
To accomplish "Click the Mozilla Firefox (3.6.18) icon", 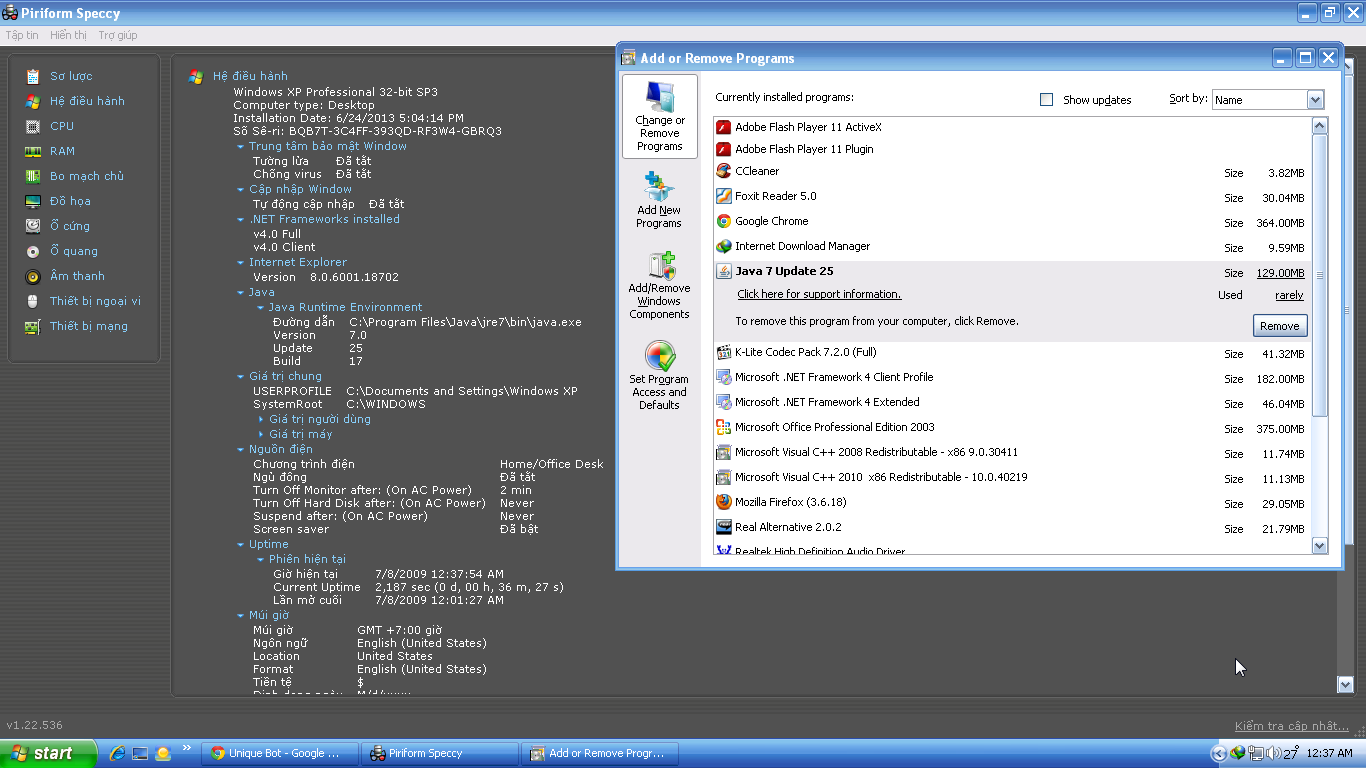I will click(x=724, y=502).
